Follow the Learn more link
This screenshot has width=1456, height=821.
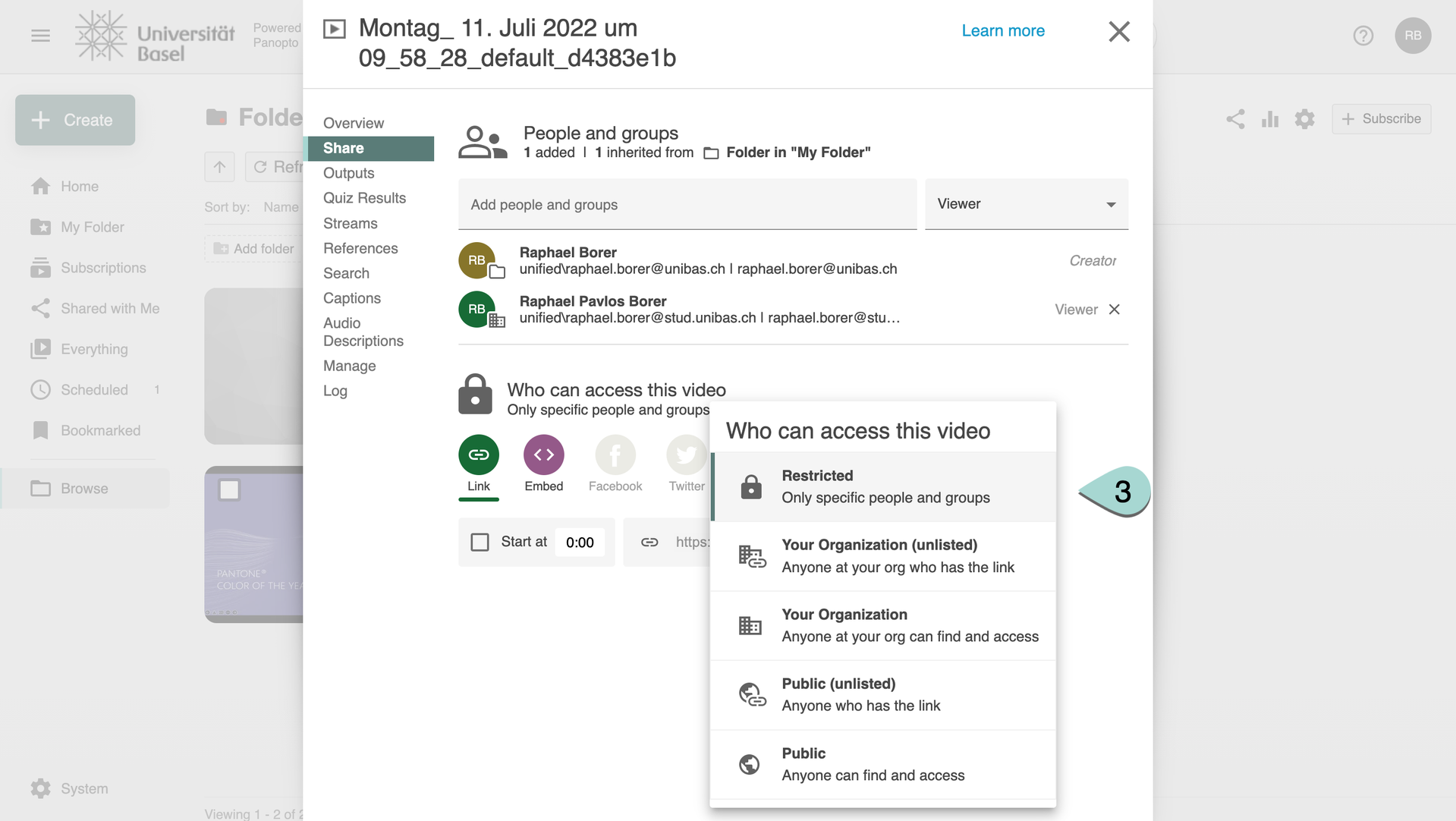click(x=1002, y=30)
